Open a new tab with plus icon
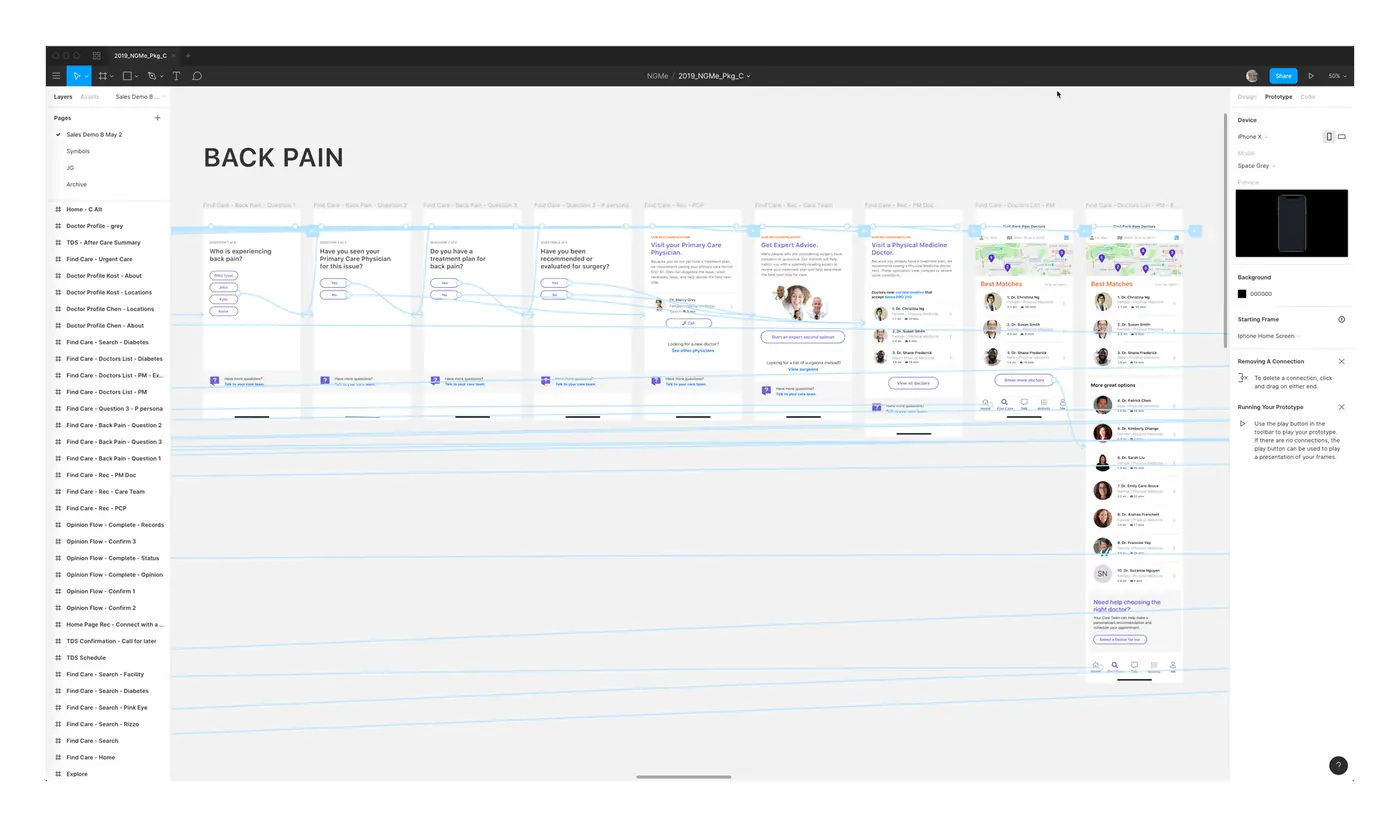This screenshot has width=1400, height=827. tap(188, 56)
